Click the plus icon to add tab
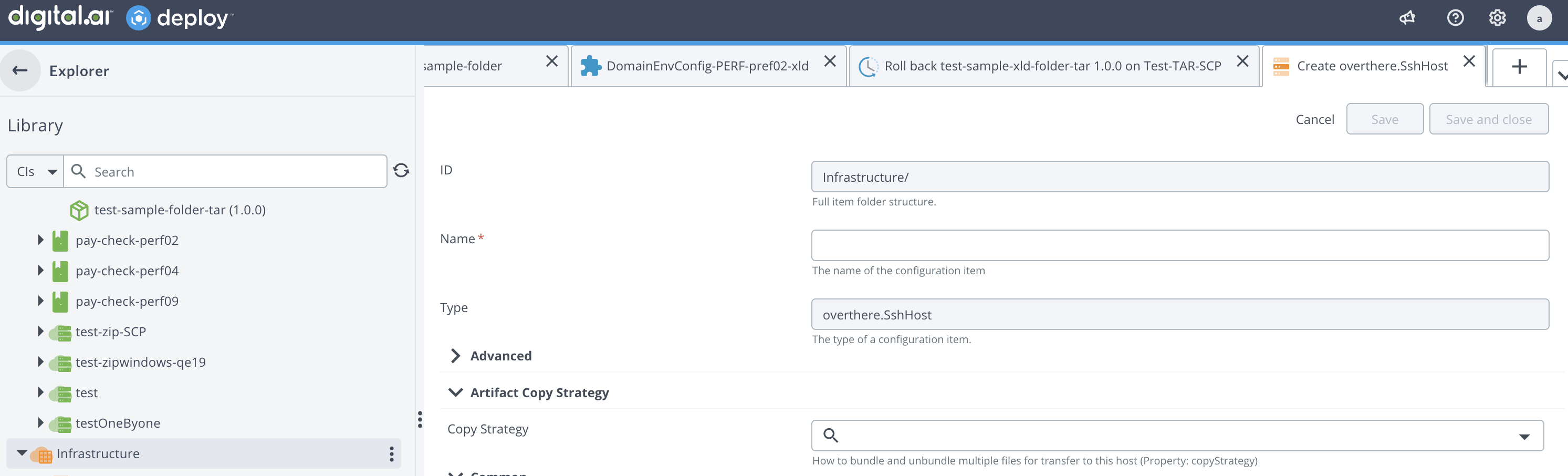Viewport: 1568px width, 476px height. point(1519,66)
